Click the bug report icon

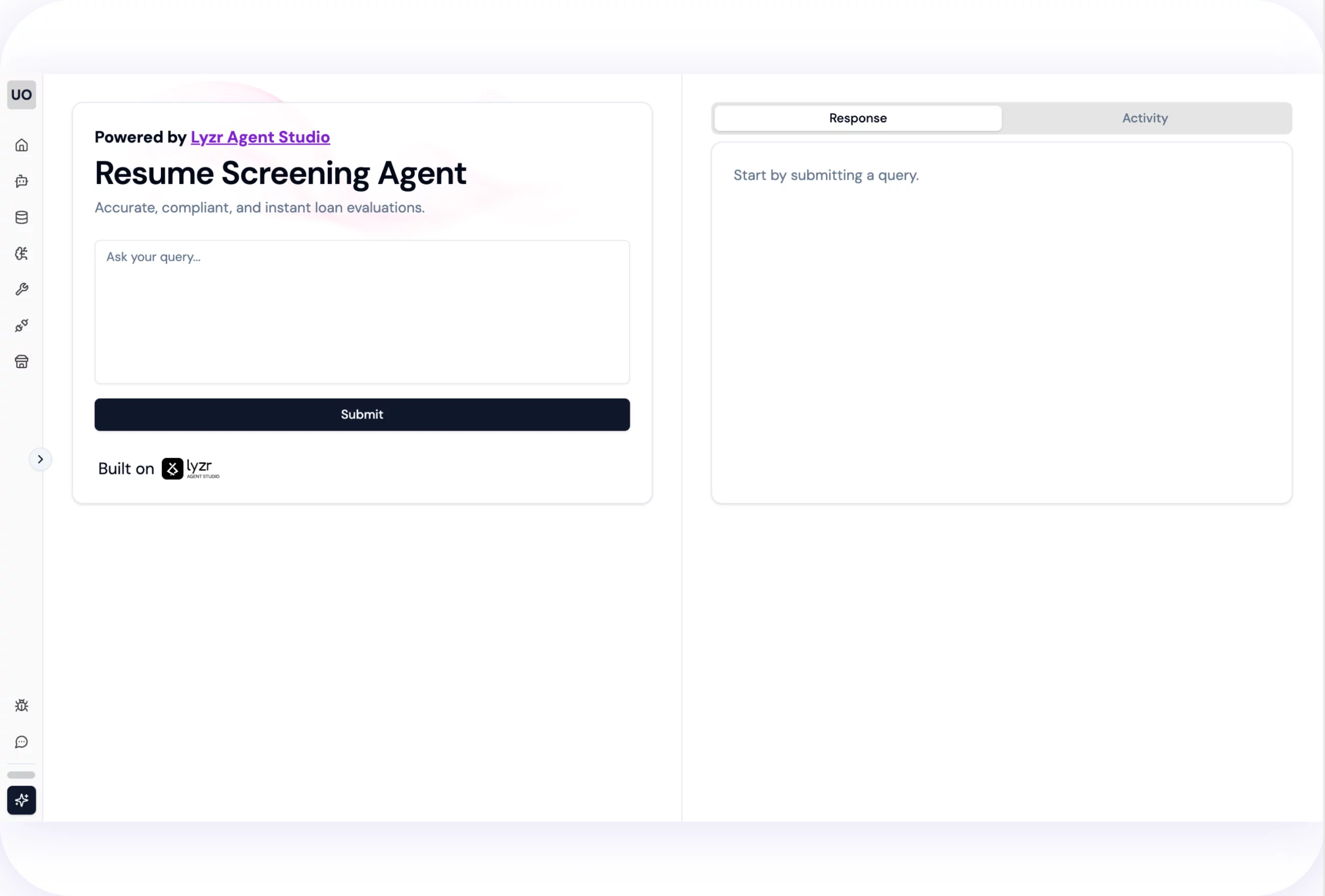click(x=22, y=706)
